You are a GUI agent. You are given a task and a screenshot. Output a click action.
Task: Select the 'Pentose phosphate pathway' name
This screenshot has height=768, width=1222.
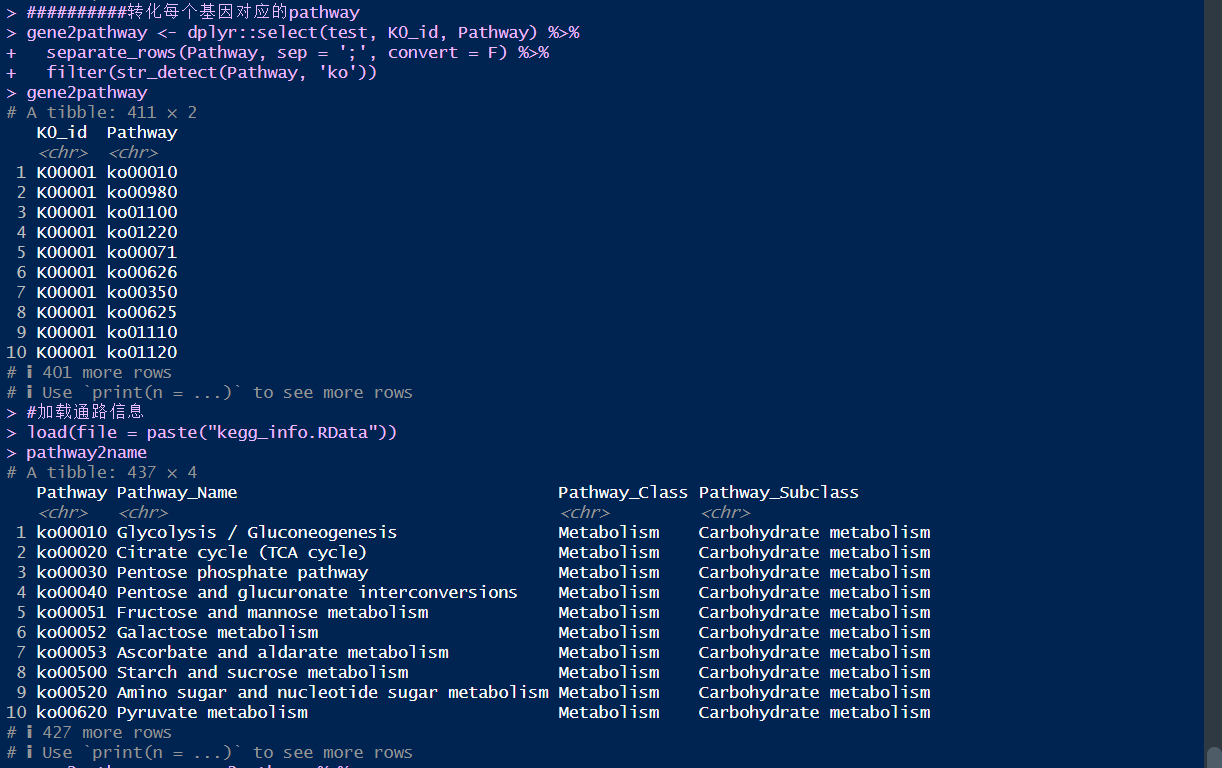click(x=242, y=572)
